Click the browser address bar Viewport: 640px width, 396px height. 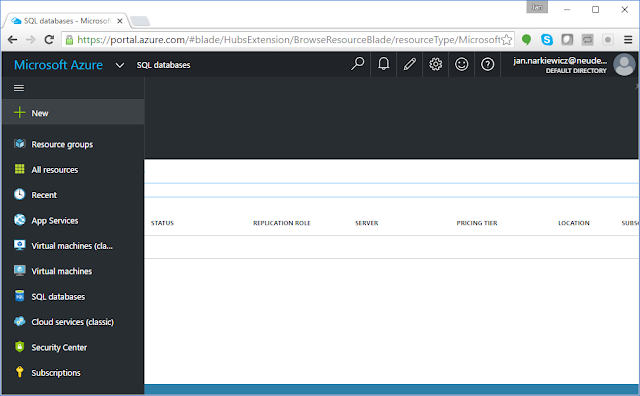(x=288, y=40)
